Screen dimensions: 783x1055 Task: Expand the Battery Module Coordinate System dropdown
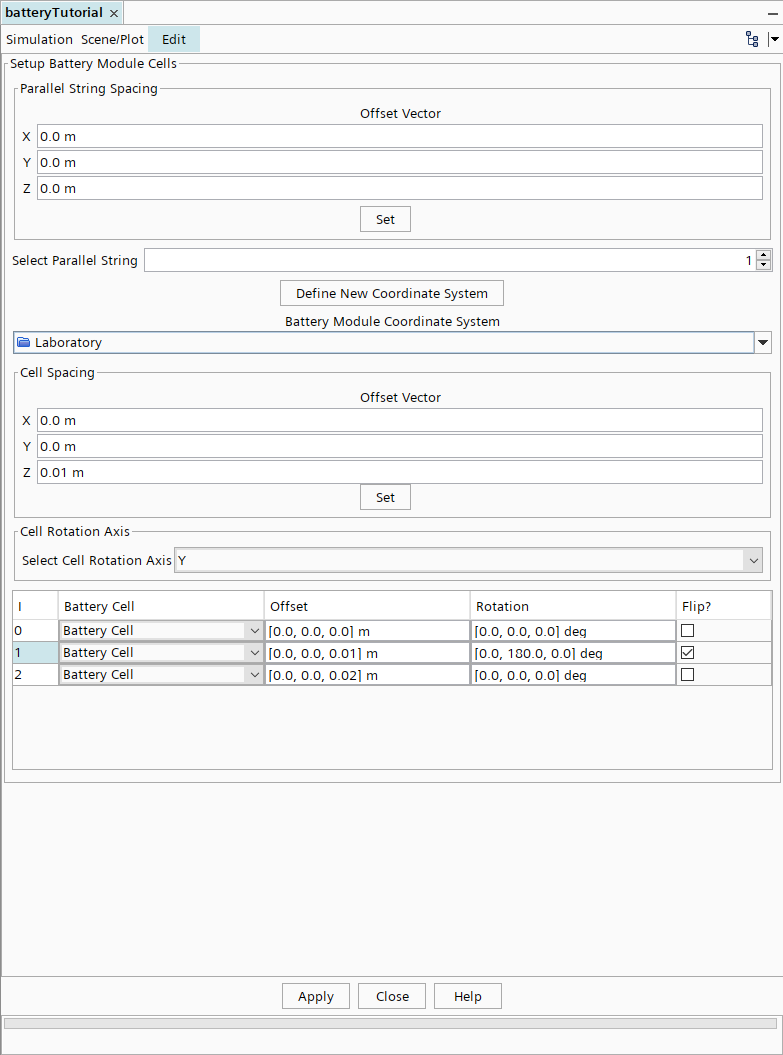763,342
